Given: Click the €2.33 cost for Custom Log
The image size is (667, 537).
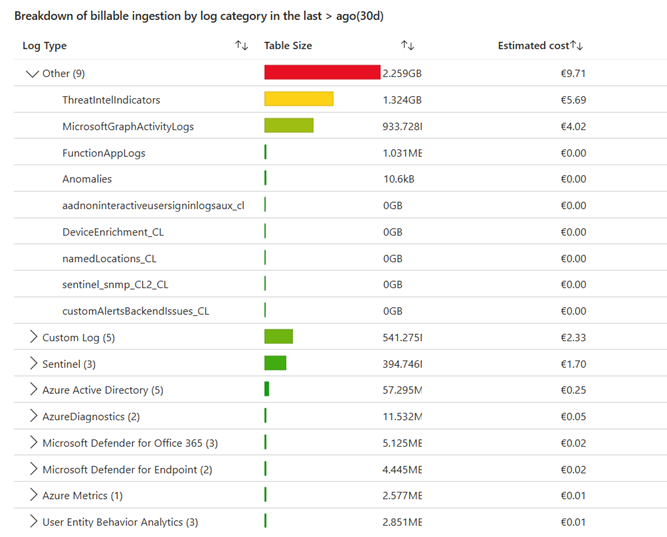Looking at the screenshot, I should [573, 337].
